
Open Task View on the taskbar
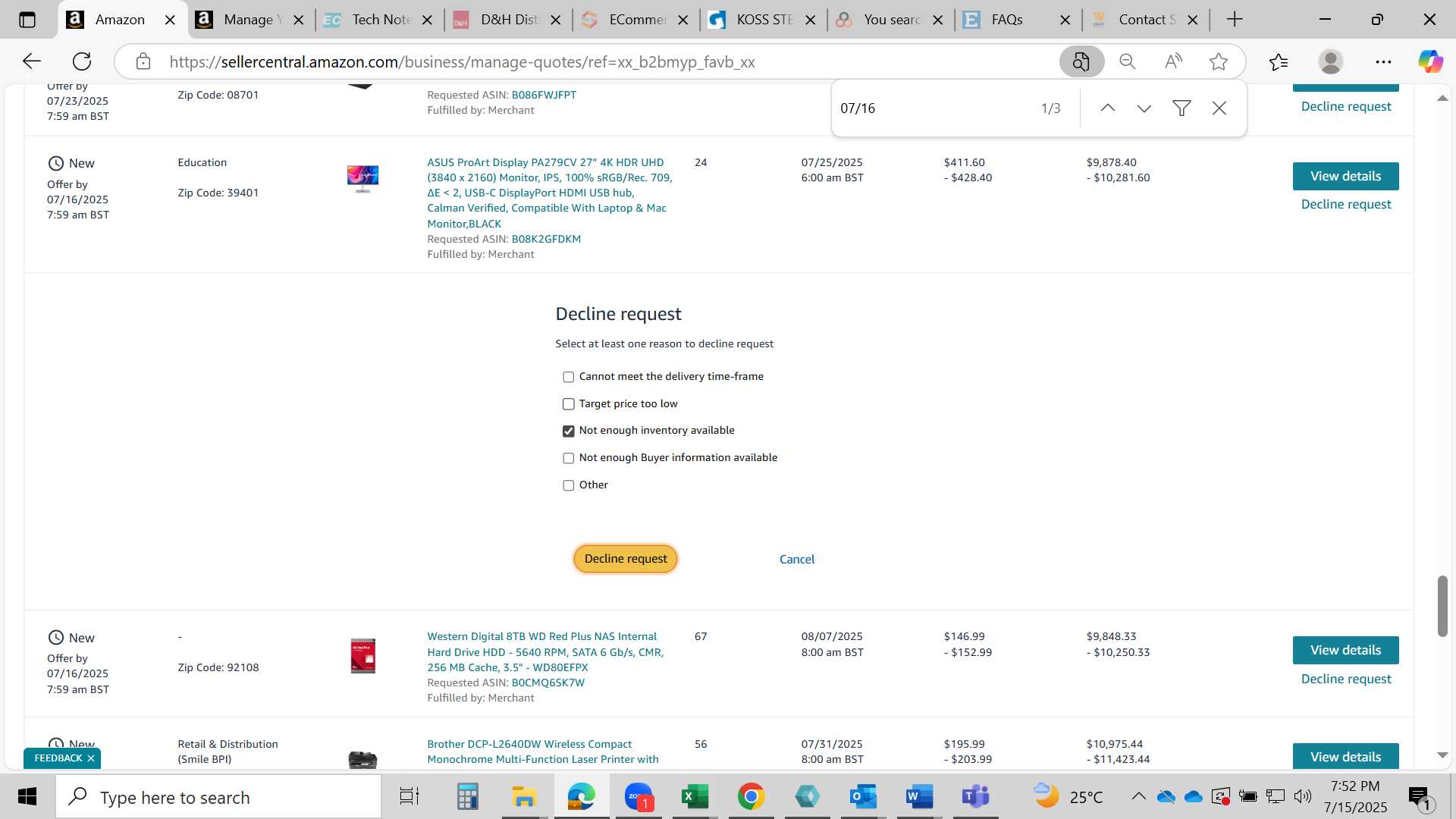click(x=409, y=797)
